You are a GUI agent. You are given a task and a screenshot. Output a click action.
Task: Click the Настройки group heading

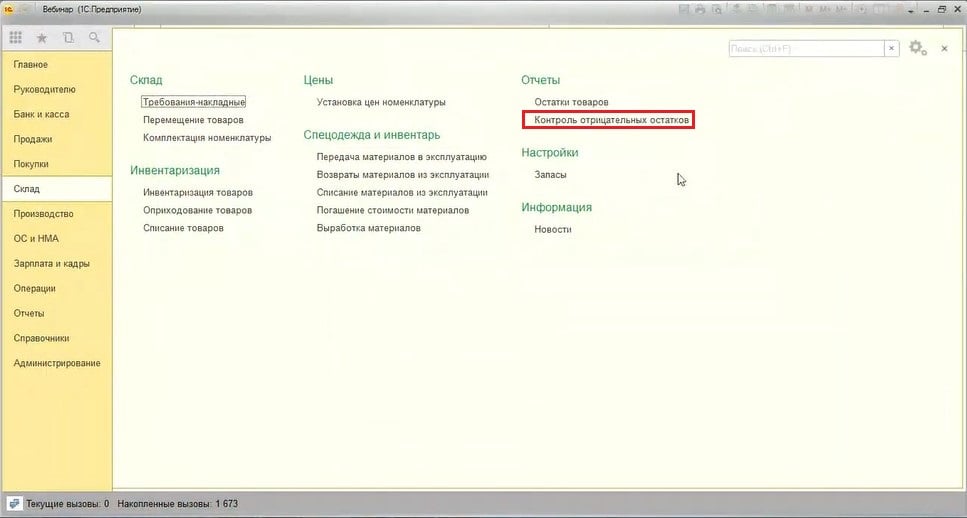coord(549,152)
